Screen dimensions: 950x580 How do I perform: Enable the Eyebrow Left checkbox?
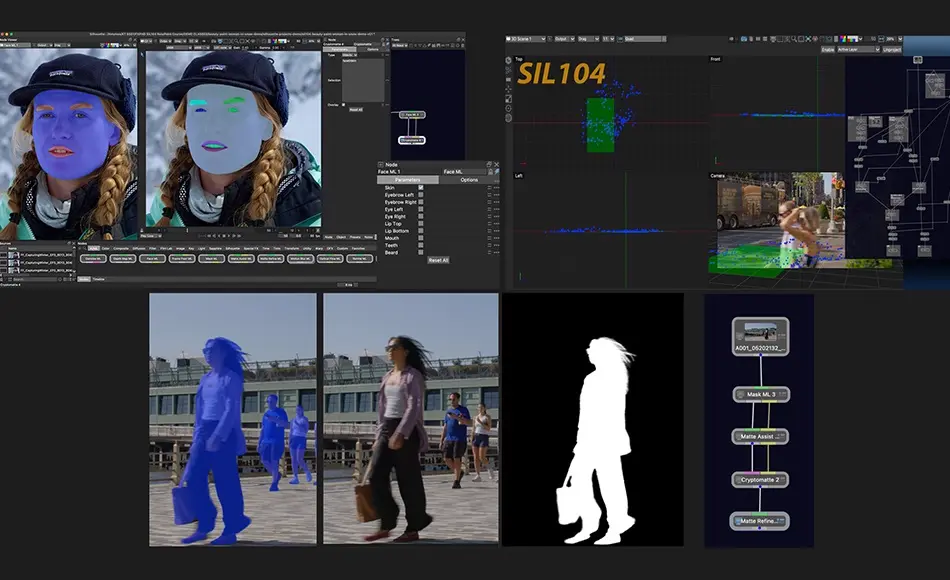tap(420, 195)
